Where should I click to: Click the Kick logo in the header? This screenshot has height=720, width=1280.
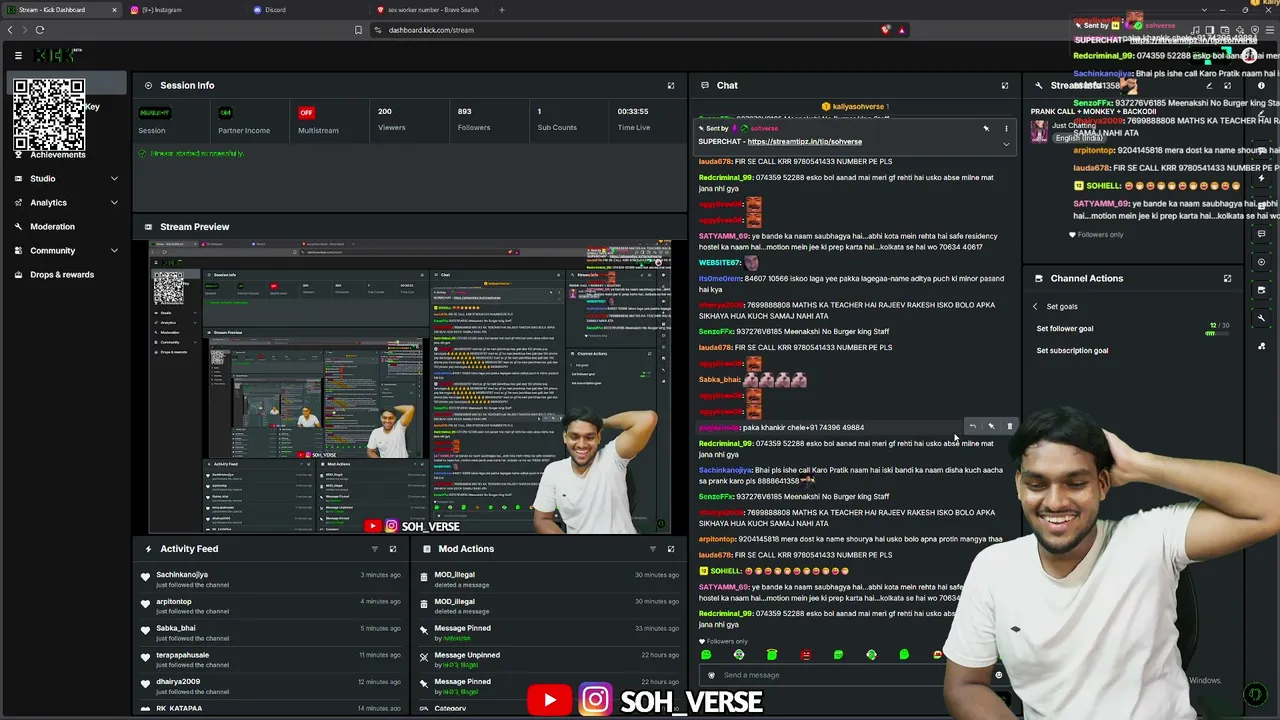click(x=56, y=56)
